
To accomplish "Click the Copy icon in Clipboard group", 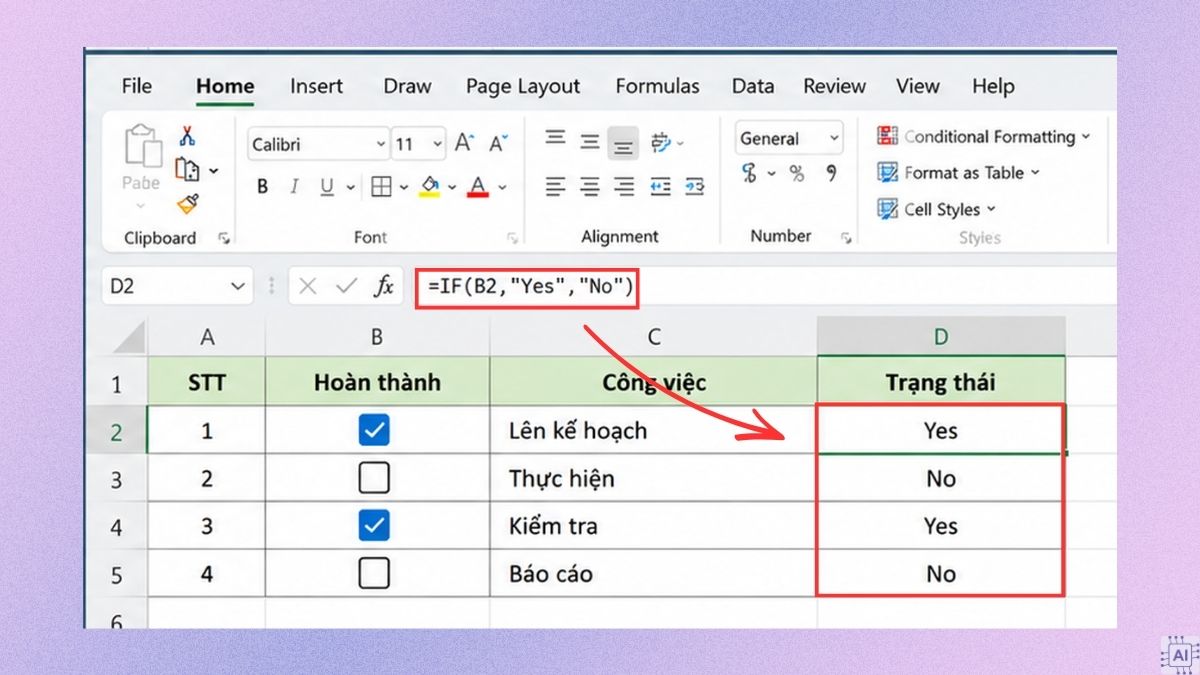I will click(186, 169).
